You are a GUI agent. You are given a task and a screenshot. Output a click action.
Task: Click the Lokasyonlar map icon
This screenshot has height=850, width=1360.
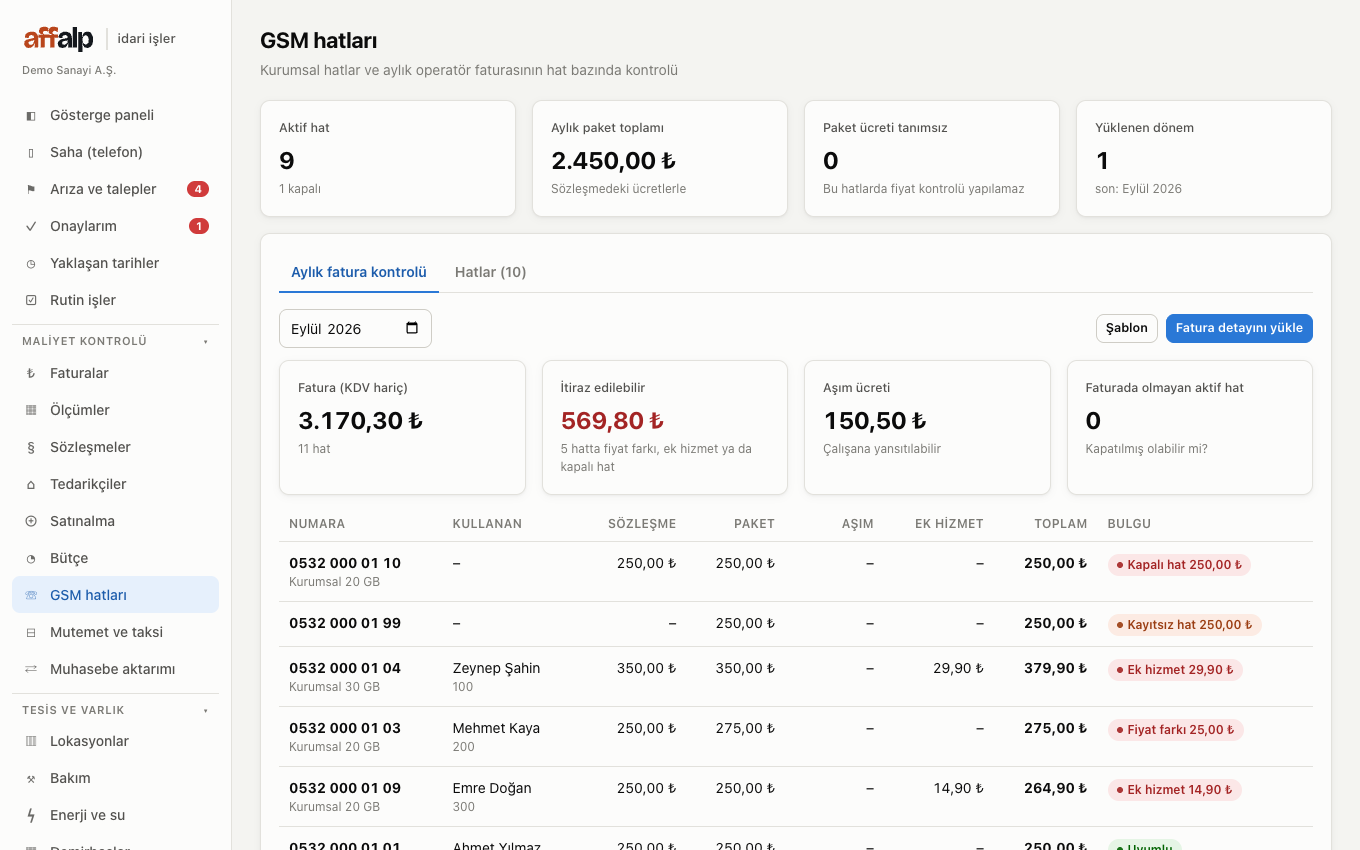pyautogui.click(x=31, y=742)
